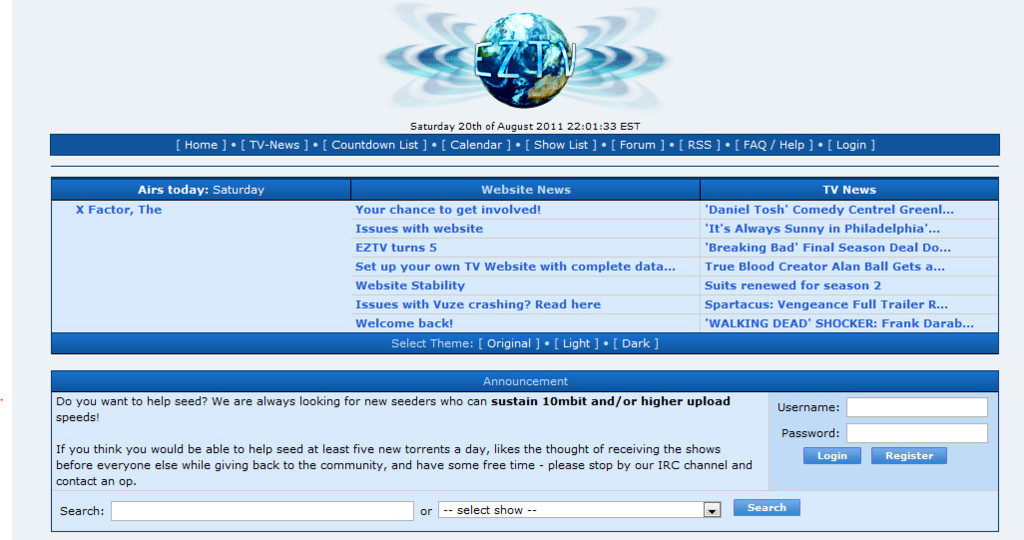Open 'Breaking Bad' Final Season news
1024x540 pixels.
[827, 247]
